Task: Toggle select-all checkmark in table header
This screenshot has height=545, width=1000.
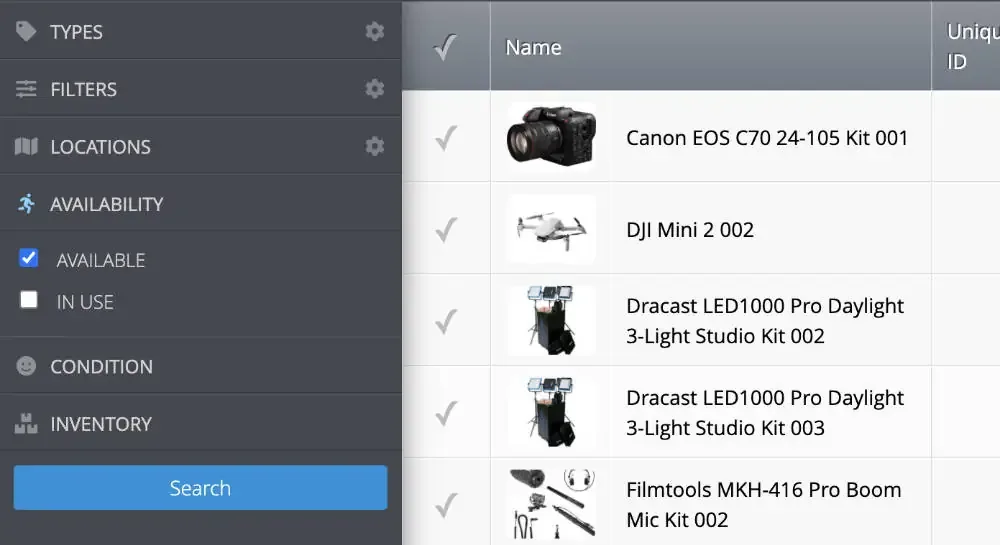Action: [446, 47]
